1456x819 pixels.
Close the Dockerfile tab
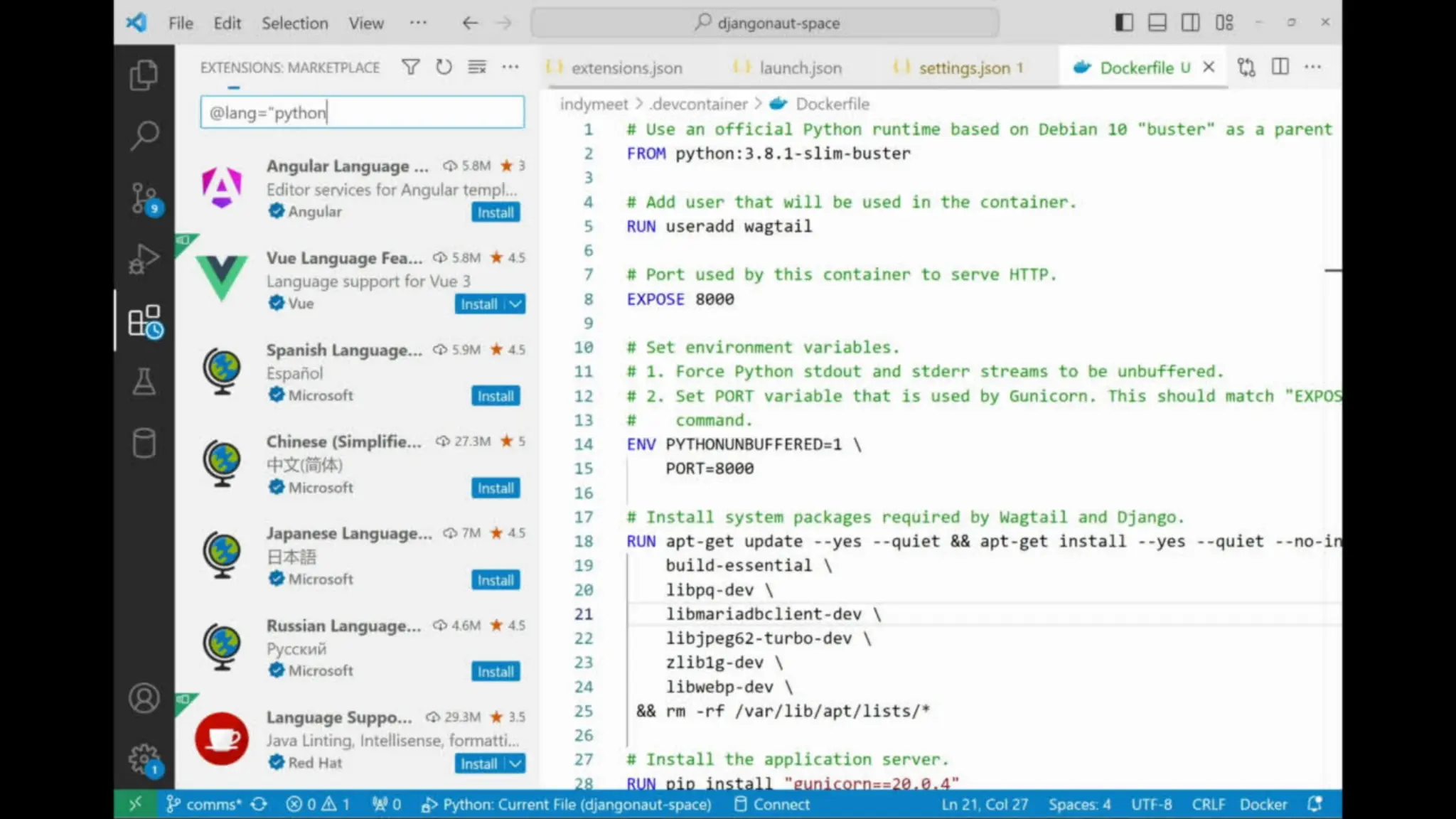point(1209,67)
